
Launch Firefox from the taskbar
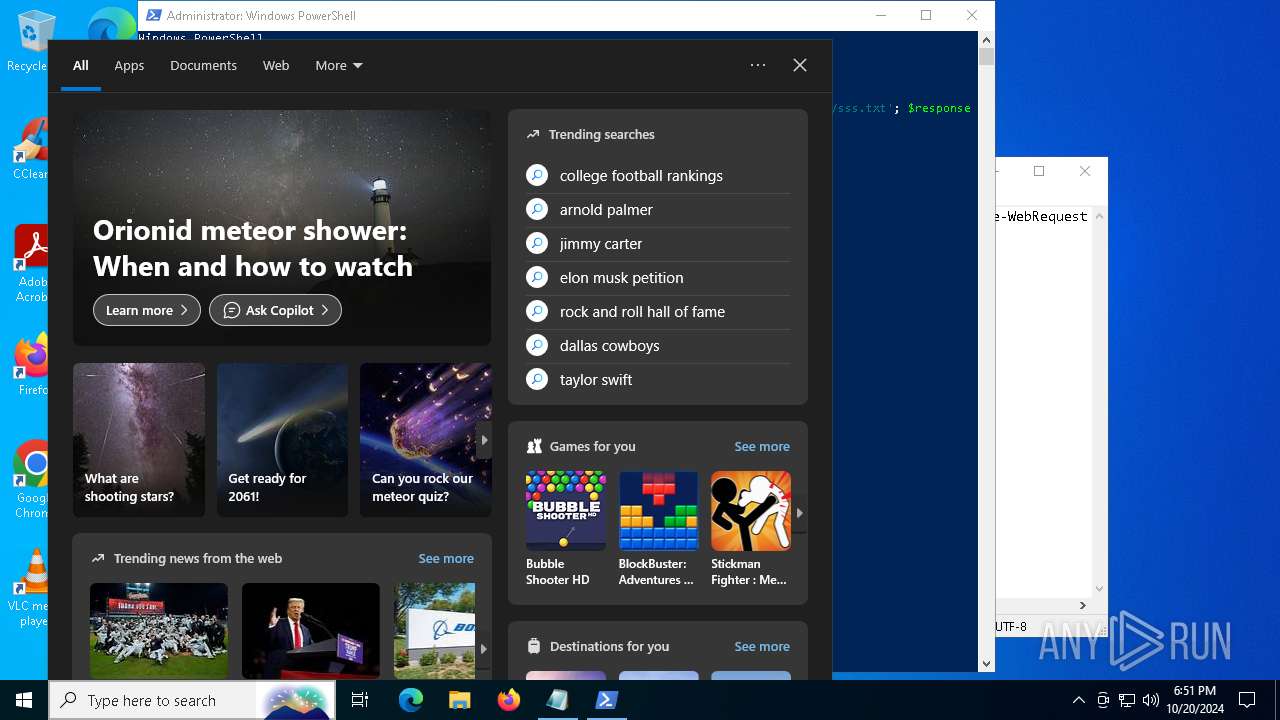tap(509, 700)
